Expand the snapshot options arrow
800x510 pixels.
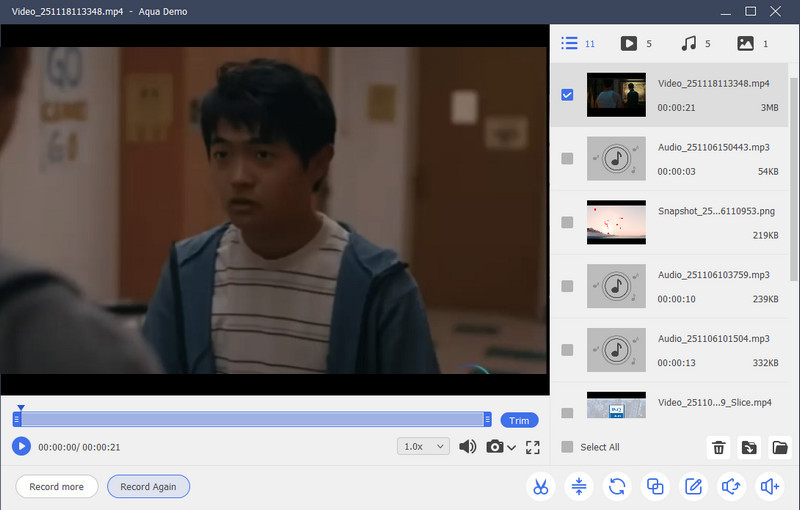pos(512,448)
